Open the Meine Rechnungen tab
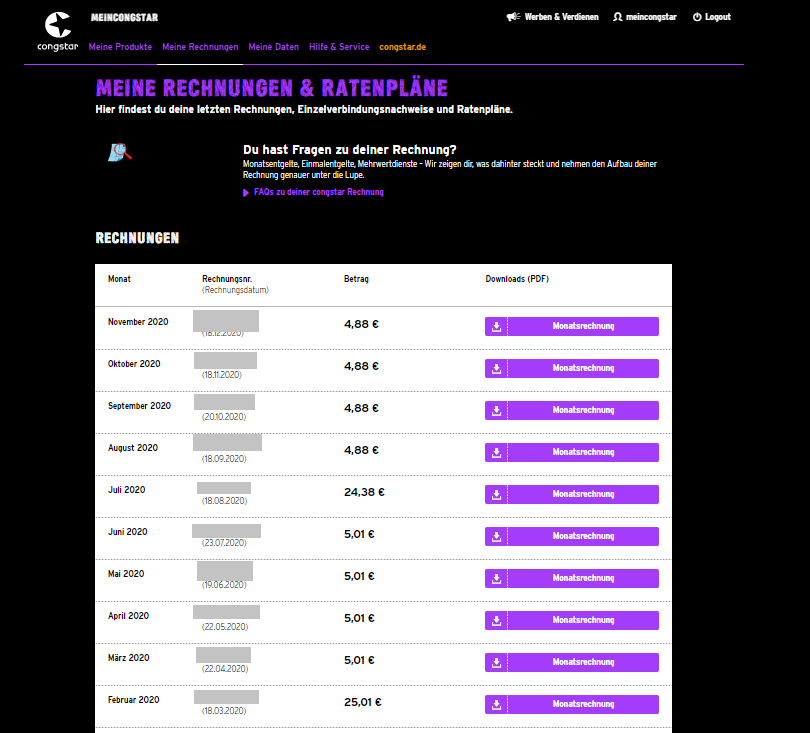This screenshot has height=733, width=810. 200,47
